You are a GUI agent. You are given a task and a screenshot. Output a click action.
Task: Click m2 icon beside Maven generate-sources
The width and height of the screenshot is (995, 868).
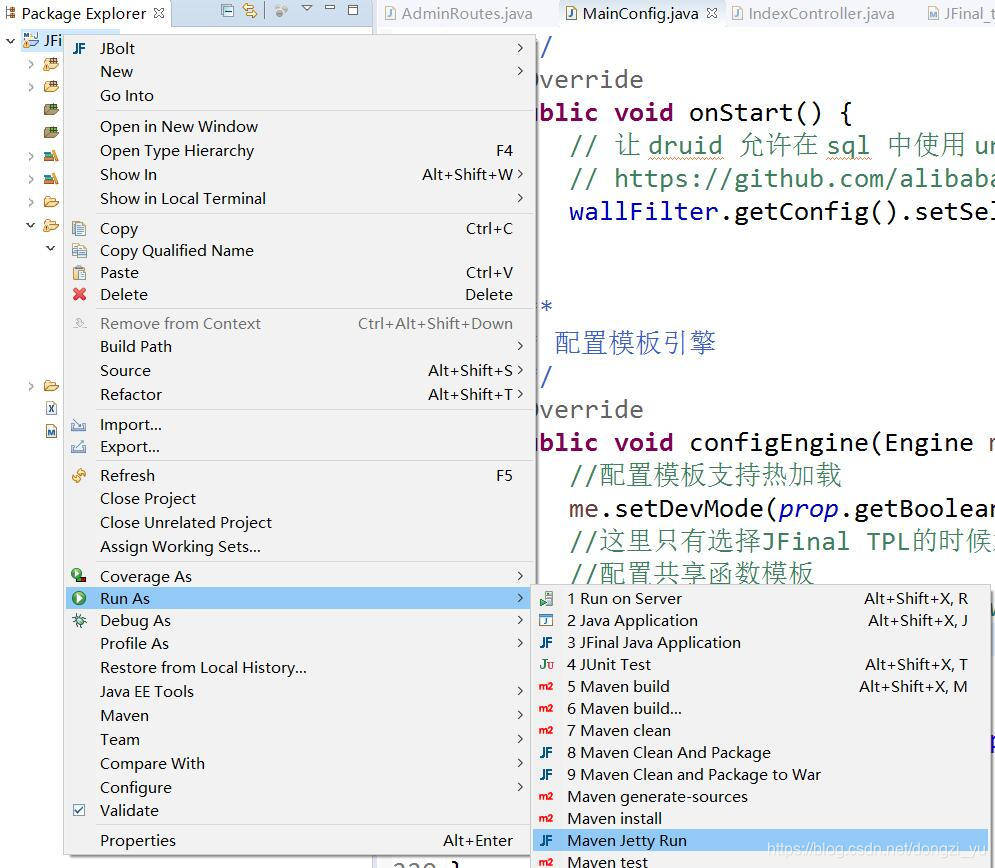546,797
